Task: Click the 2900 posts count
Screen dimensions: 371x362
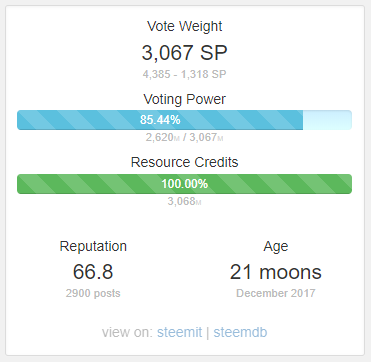Action: [x=93, y=293]
